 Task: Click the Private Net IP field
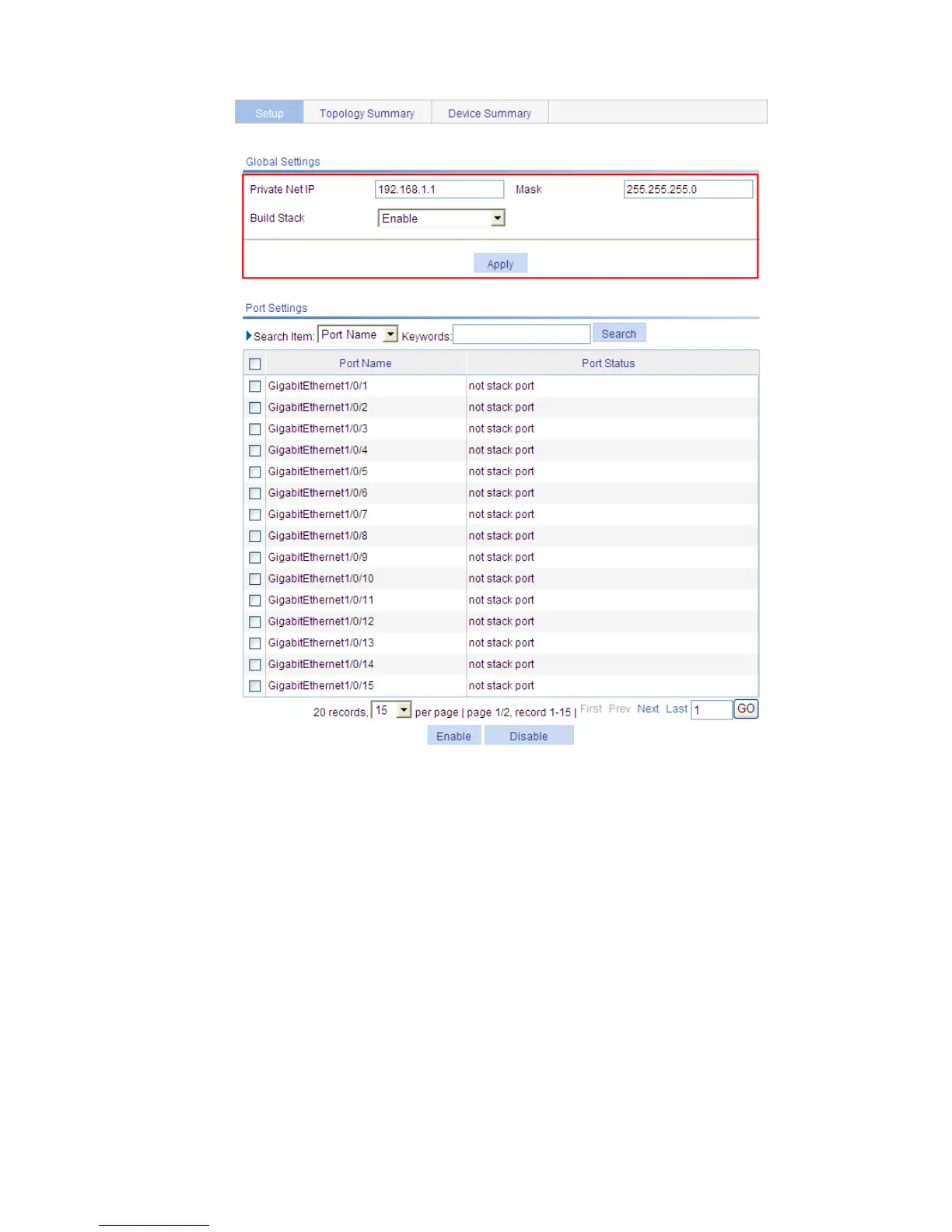439,189
